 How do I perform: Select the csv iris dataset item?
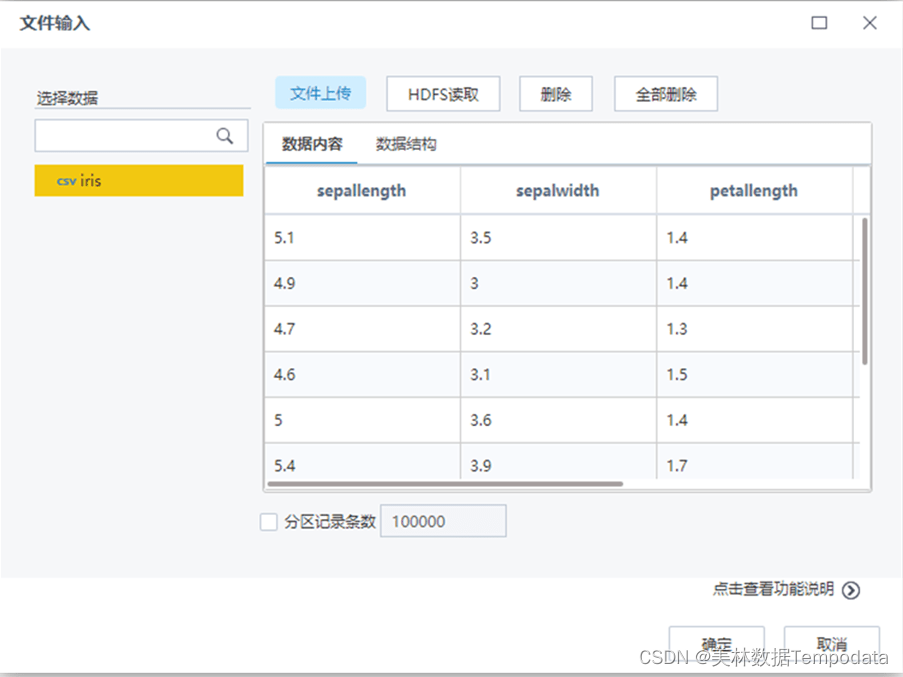(x=139, y=181)
